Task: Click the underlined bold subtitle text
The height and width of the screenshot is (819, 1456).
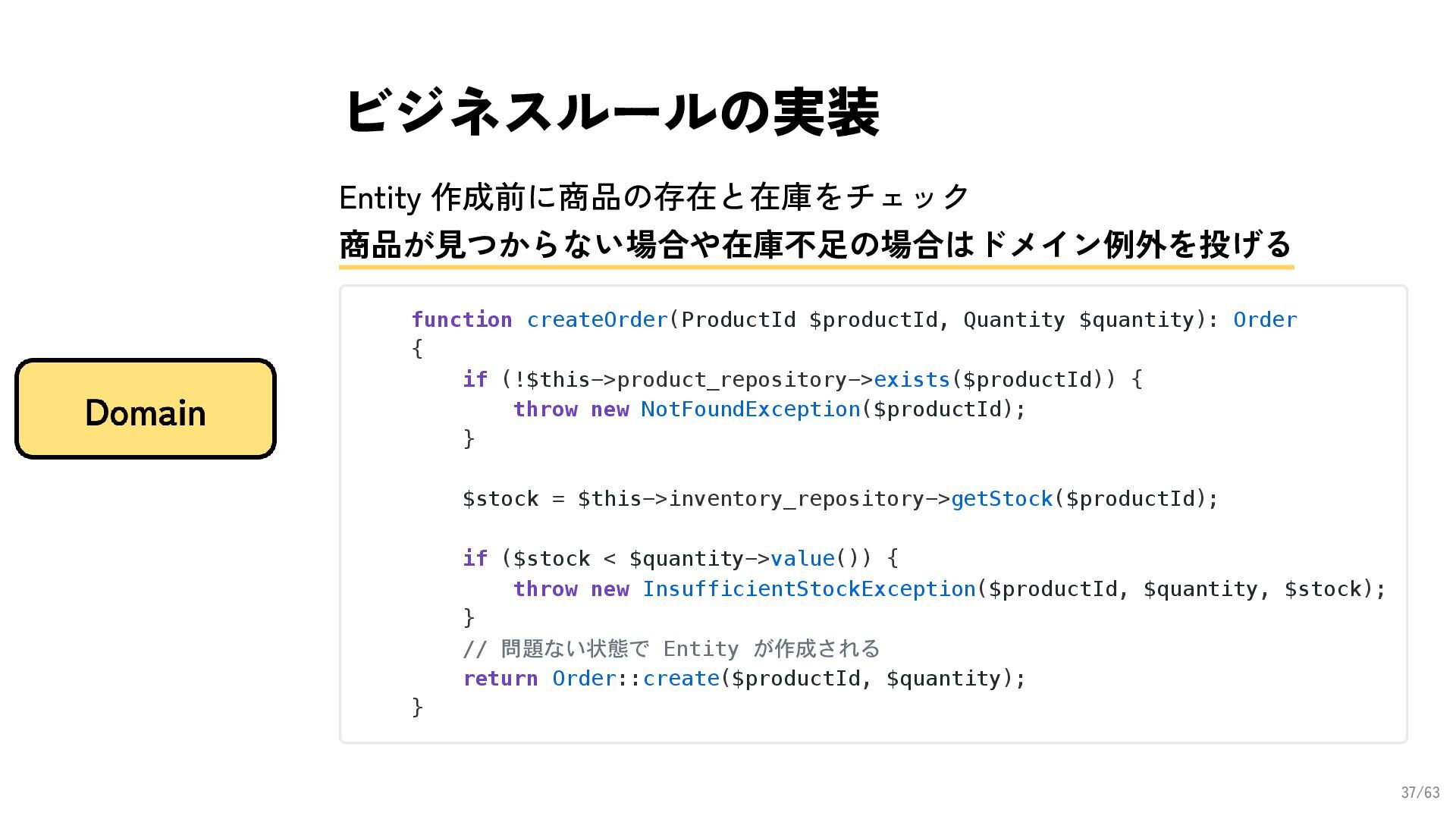Action: (x=814, y=244)
